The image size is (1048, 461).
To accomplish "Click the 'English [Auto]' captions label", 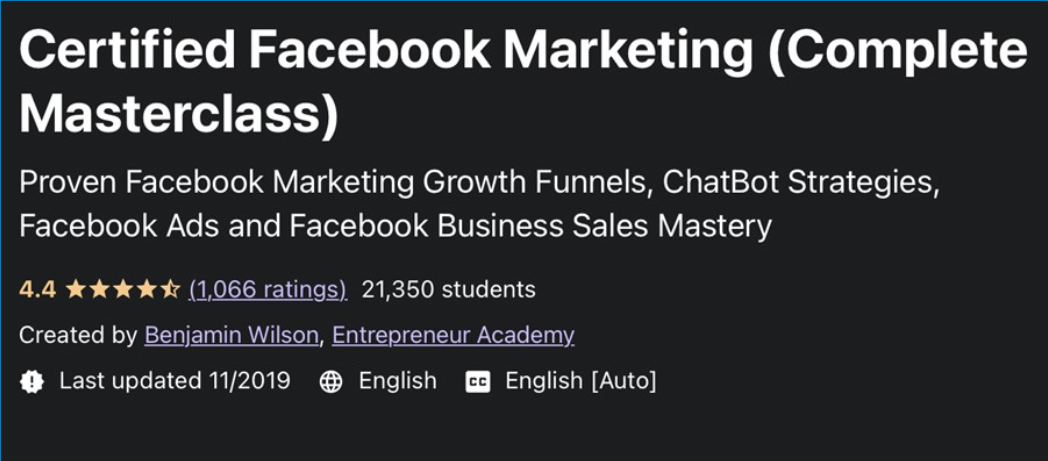I will (x=580, y=381).
